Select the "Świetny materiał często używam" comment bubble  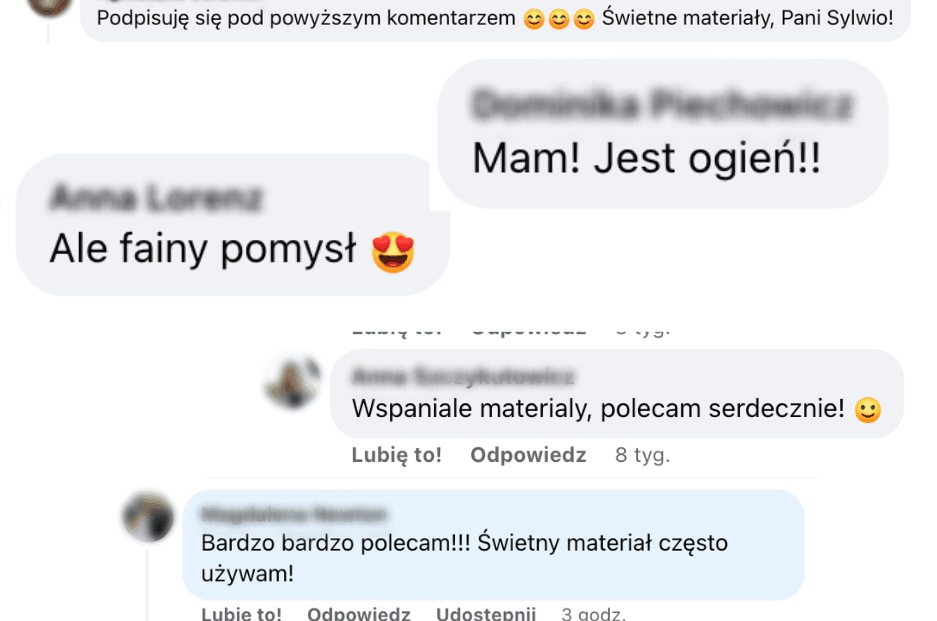tap(494, 544)
